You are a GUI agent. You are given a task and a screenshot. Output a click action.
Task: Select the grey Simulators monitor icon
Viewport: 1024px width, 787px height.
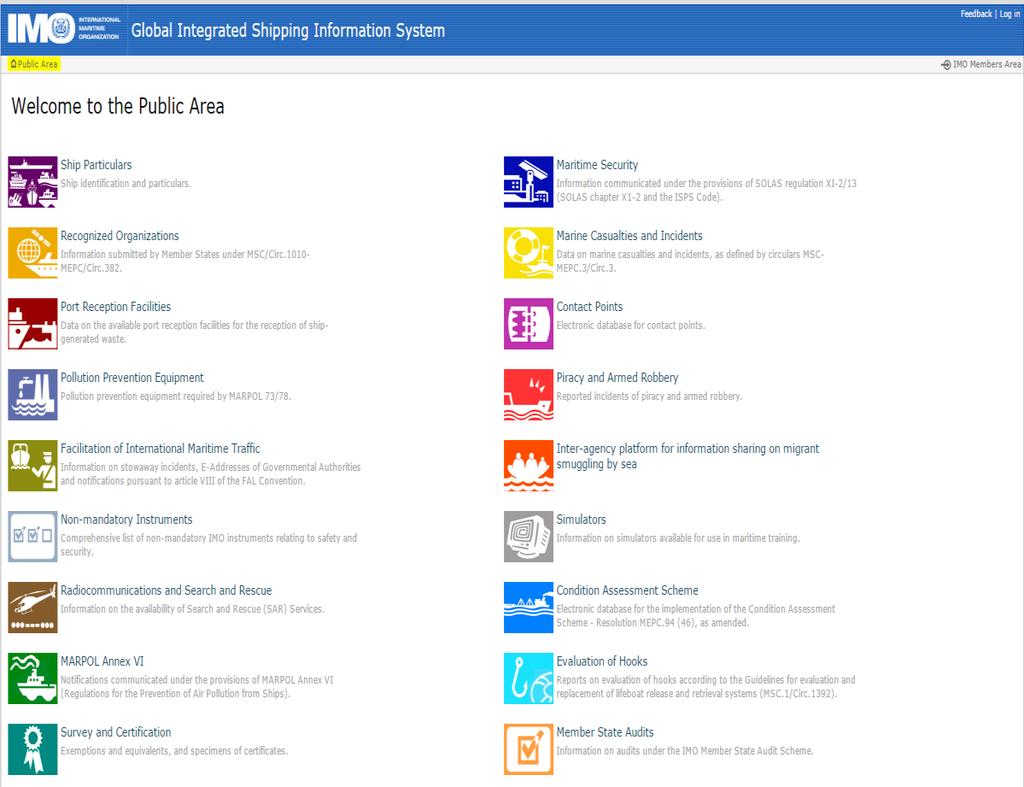pyautogui.click(x=528, y=537)
